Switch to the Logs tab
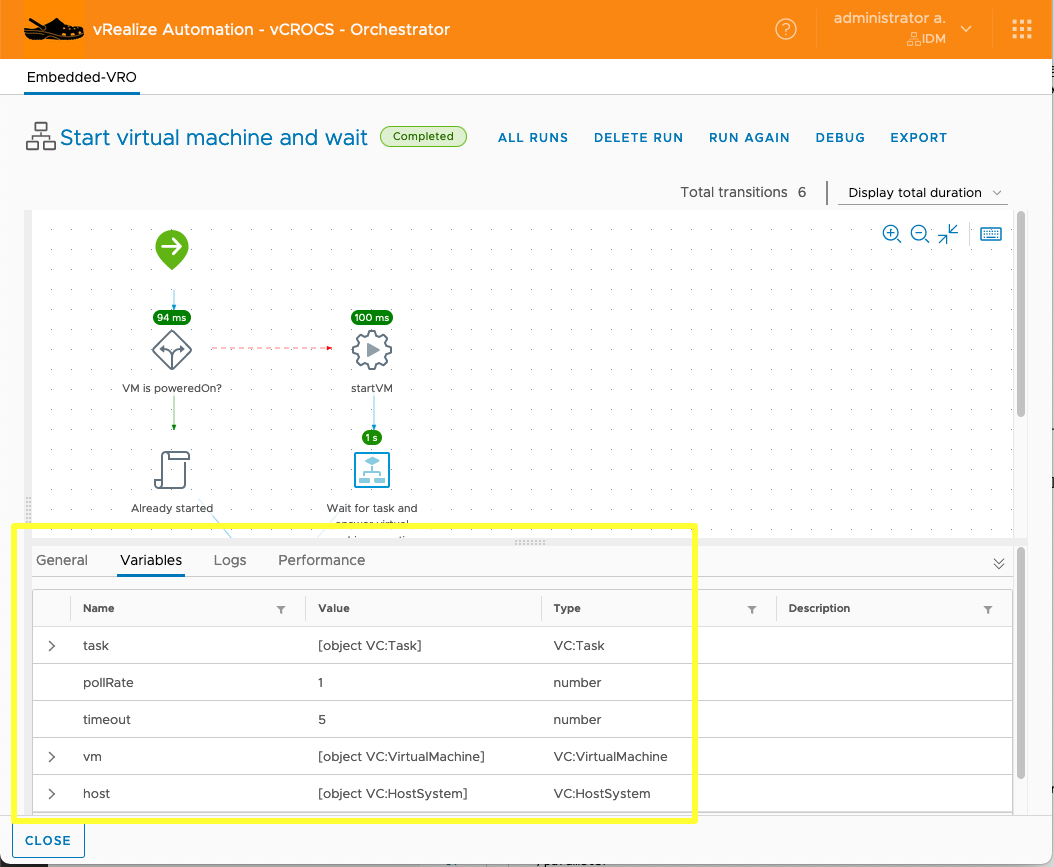 [230, 560]
